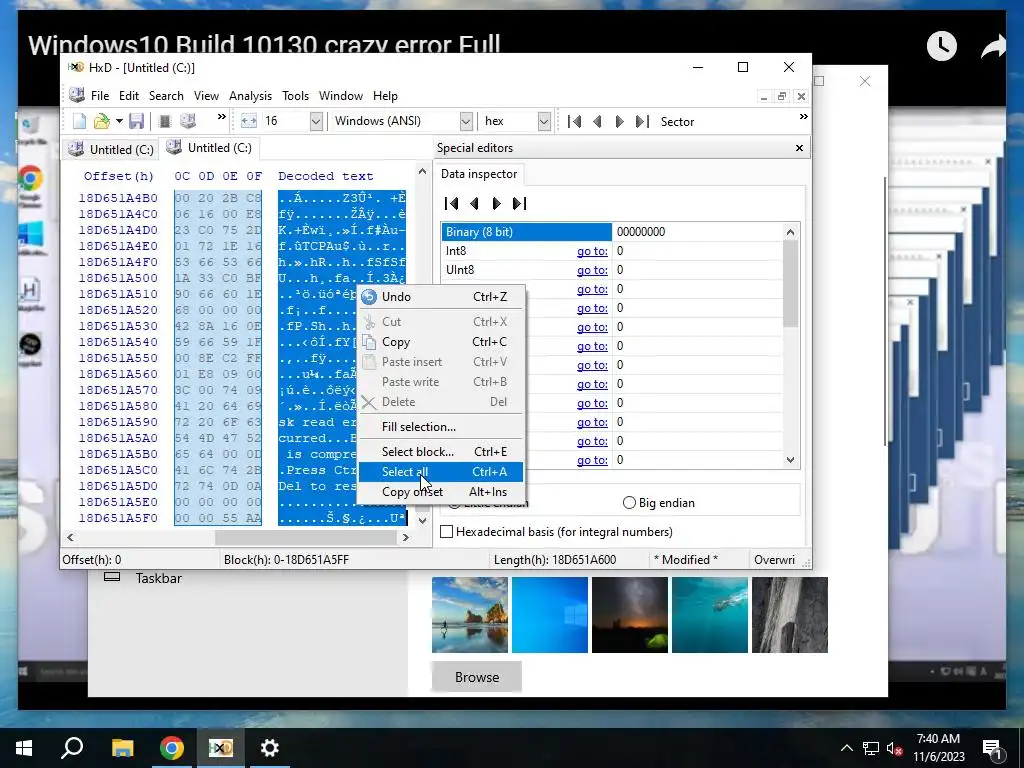The width and height of the screenshot is (1024, 768).
Task: Choose Fill selection in context menu
Action: (441, 427)
